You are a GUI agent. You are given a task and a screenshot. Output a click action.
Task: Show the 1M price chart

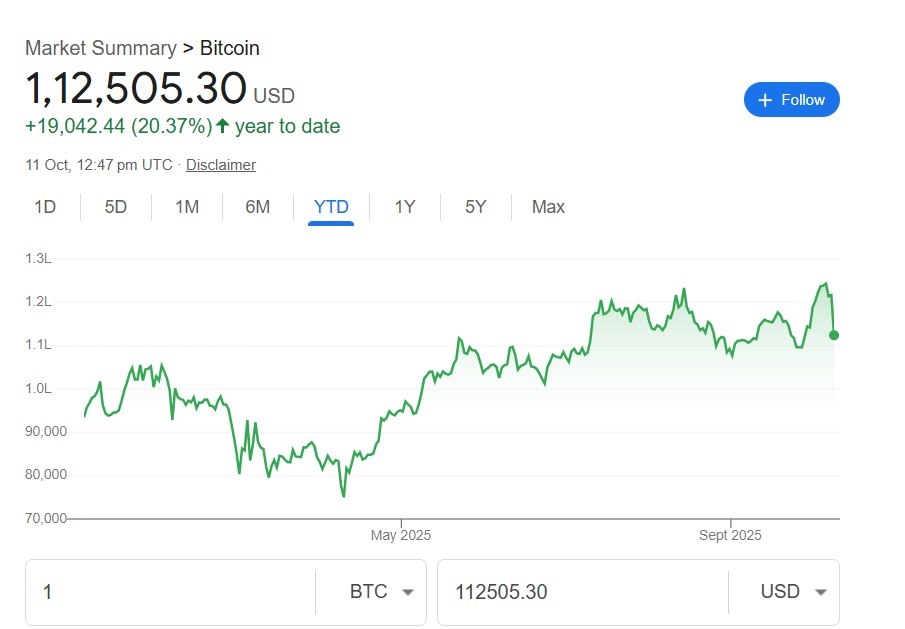click(x=187, y=207)
